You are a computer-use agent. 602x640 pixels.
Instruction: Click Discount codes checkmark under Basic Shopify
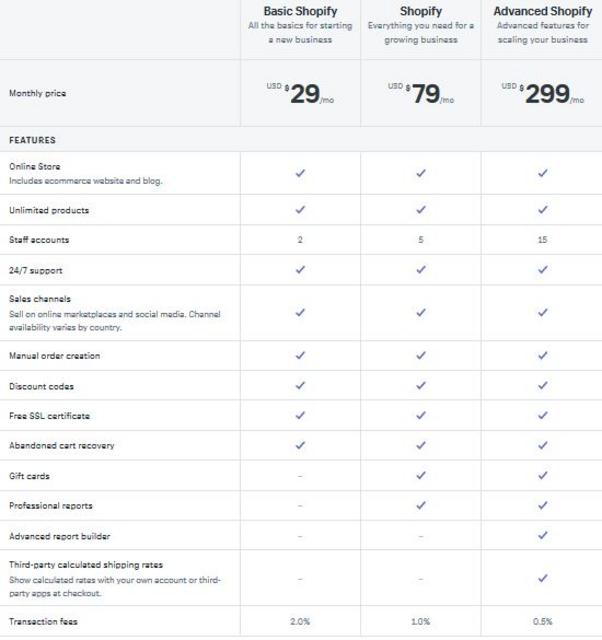pyautogui.click(x=300, y=386)
